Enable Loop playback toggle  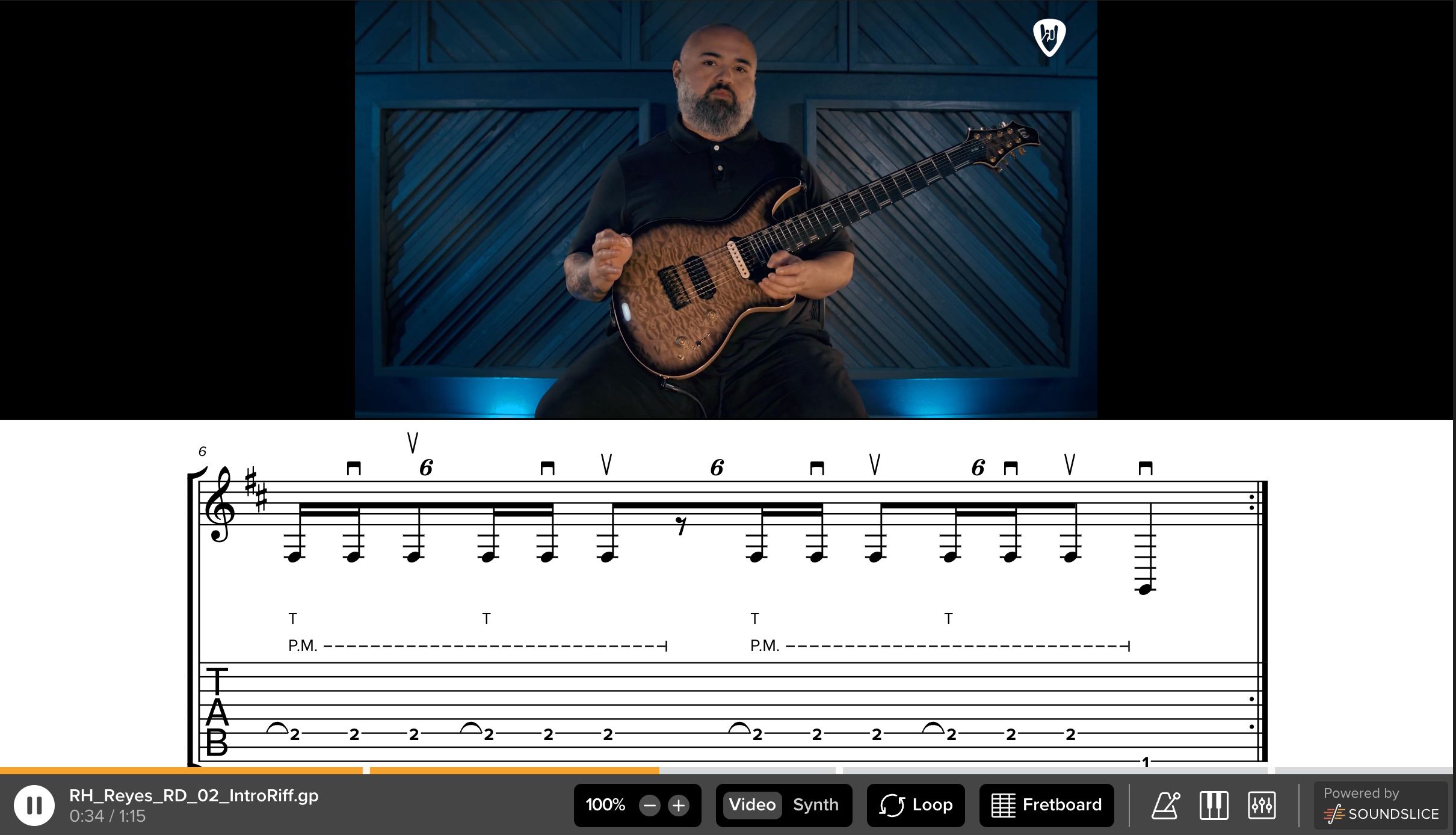click(x=917, y=804)
